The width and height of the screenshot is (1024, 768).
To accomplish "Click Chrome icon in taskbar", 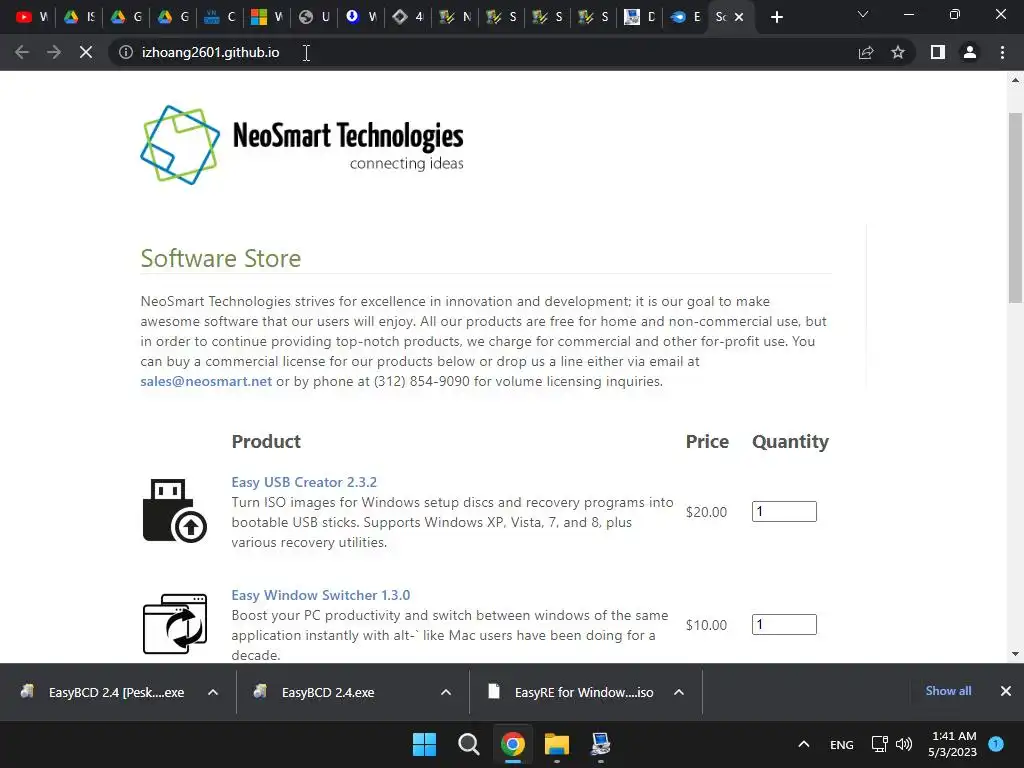I will pyautogui.click(x=513, y=744).
